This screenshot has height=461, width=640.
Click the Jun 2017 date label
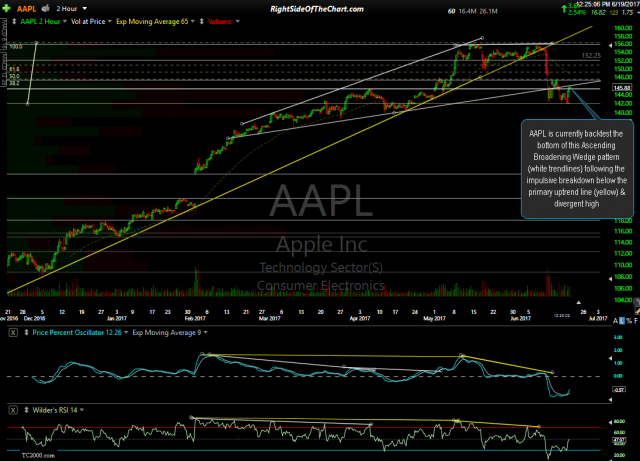520,318
